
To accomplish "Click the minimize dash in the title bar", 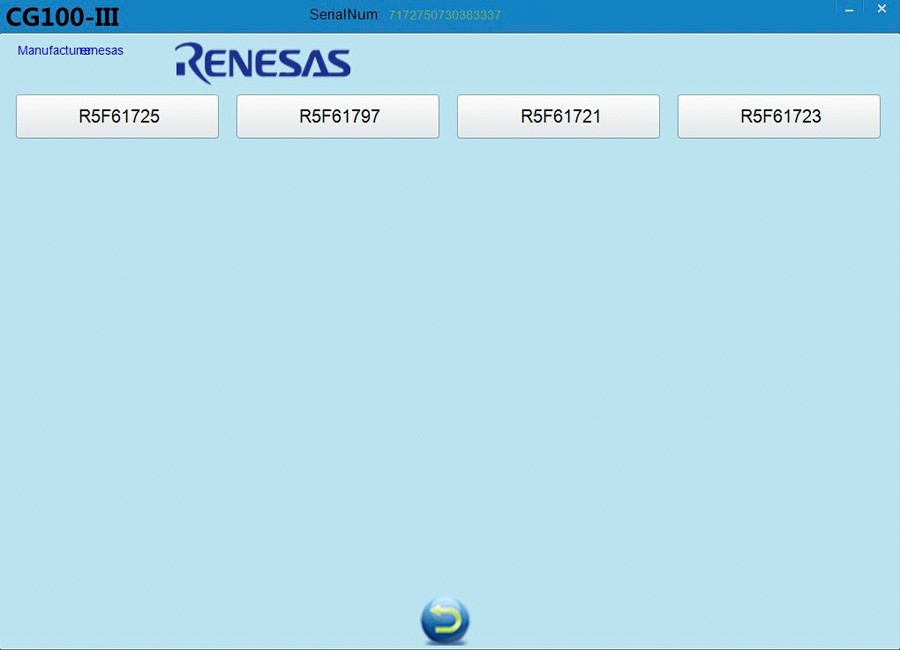I will click(x=849, y=10).
